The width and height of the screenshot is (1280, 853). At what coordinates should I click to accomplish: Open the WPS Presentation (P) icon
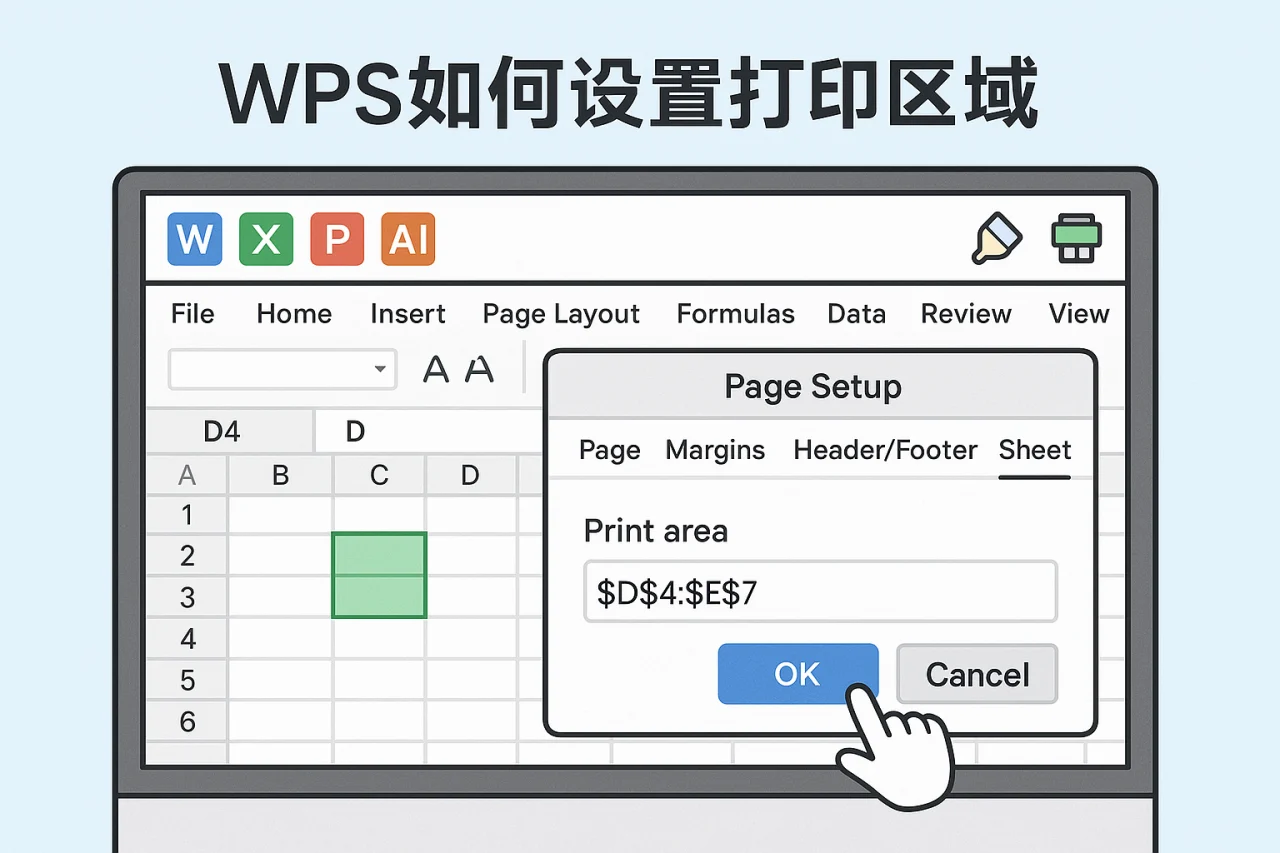(x=336, y=238)
